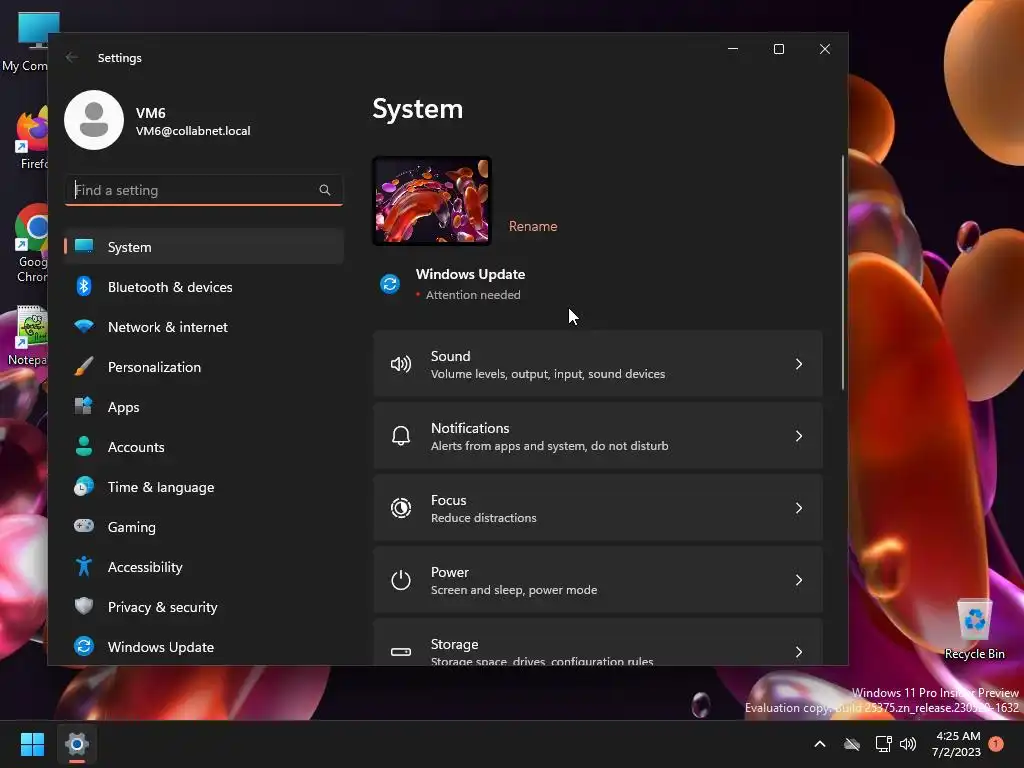
Task: Click the search magnifier icon
Action: coord(325,190)
